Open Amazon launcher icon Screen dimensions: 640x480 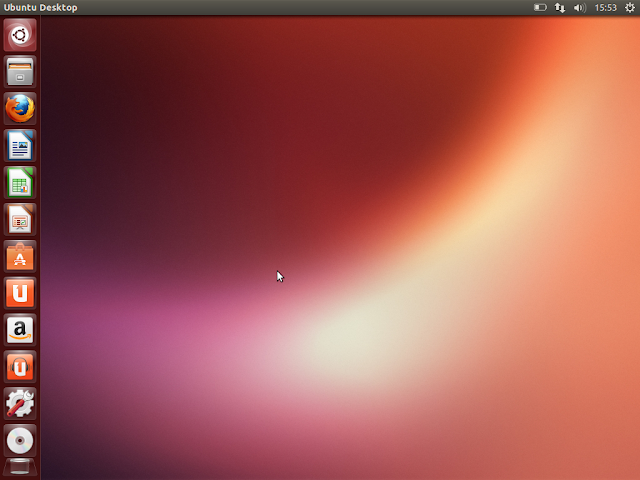click(20, 330)
